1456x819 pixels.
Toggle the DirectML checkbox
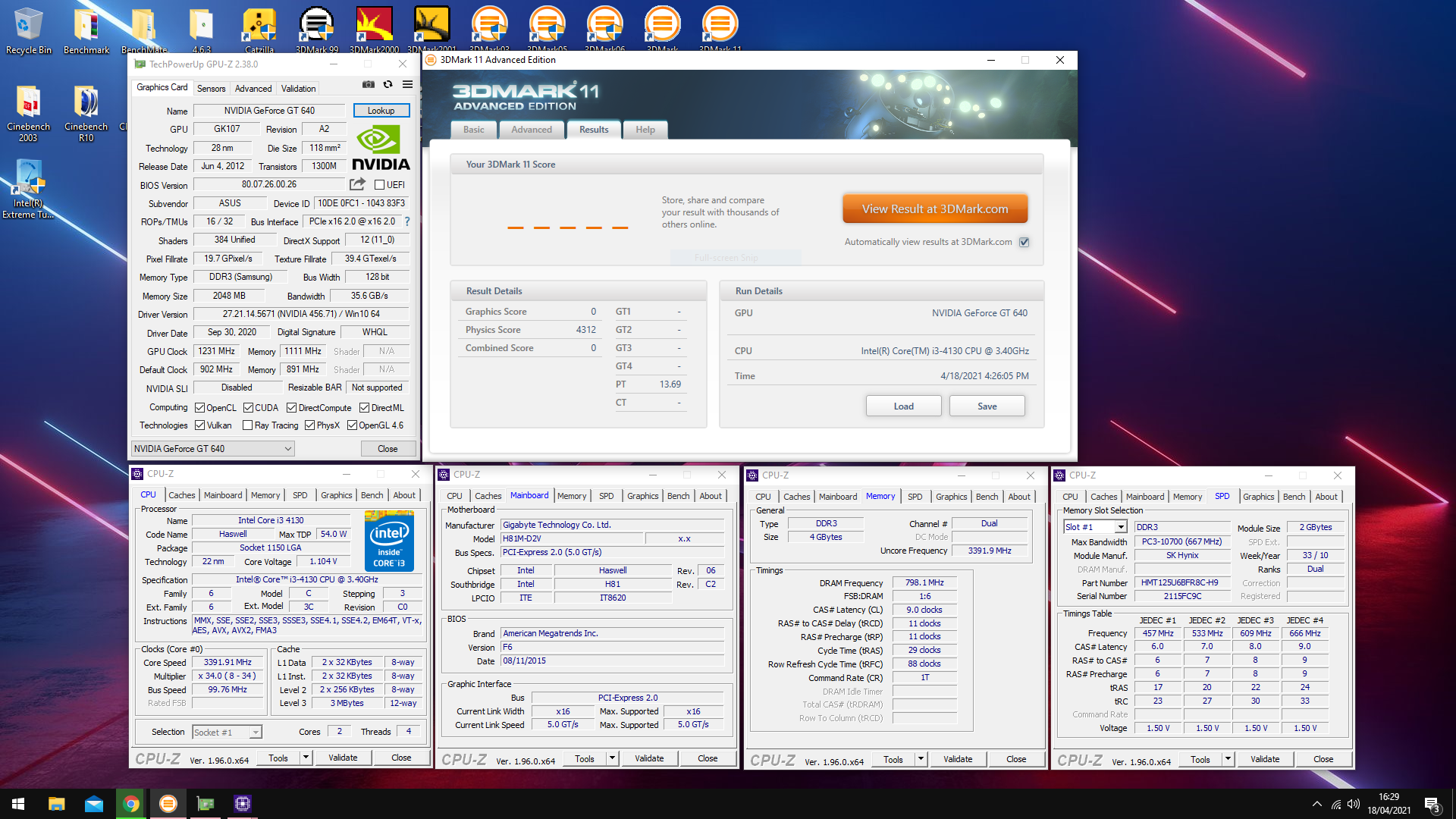click(364, 408)
